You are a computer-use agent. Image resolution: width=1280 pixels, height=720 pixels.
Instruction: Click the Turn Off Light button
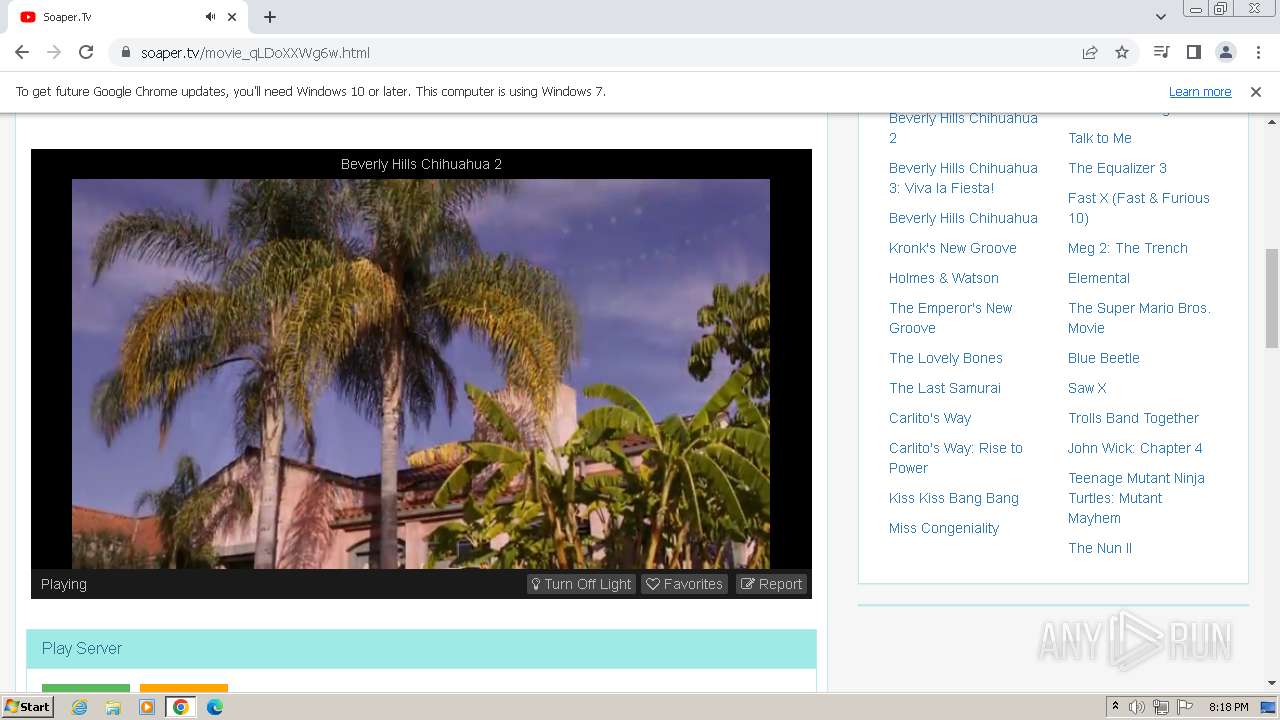[581, 584]
